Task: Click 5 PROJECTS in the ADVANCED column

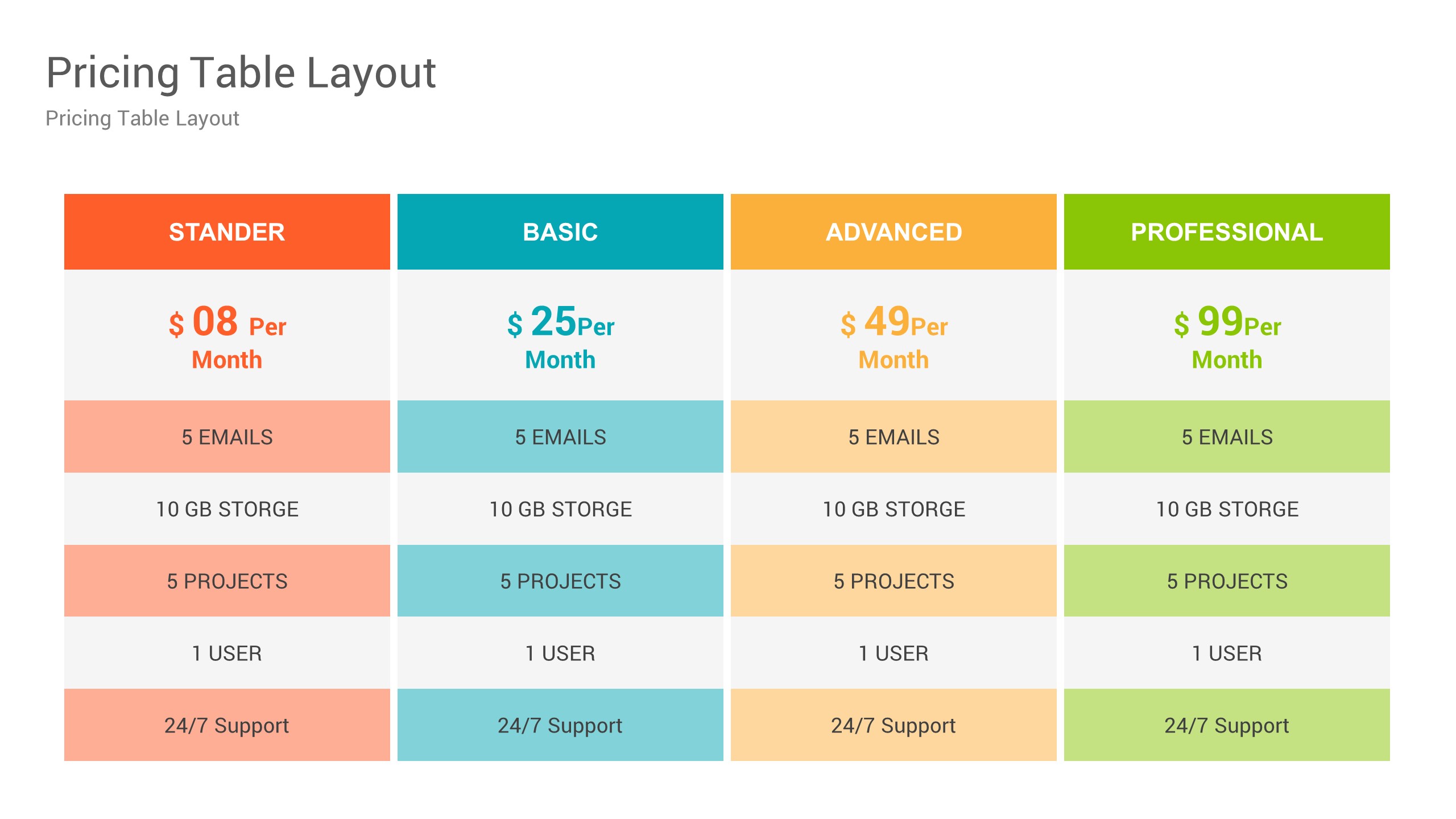Action: click(x=894, y=581)
